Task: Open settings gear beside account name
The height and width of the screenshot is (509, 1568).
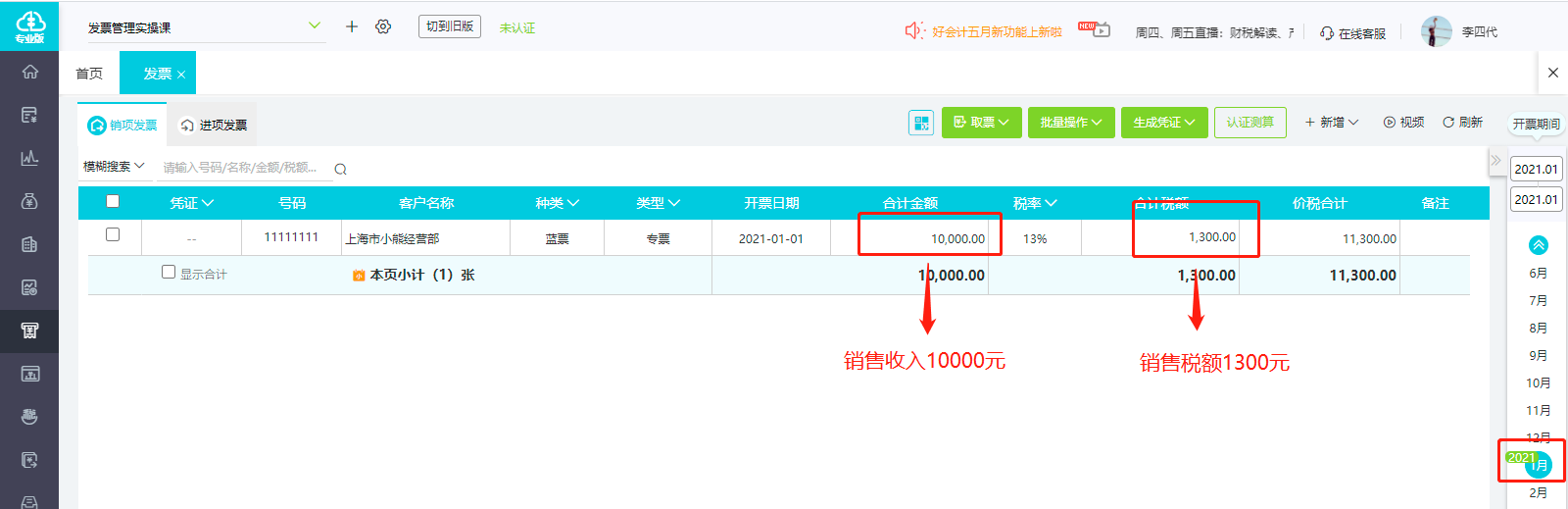Action: [383, 26]
